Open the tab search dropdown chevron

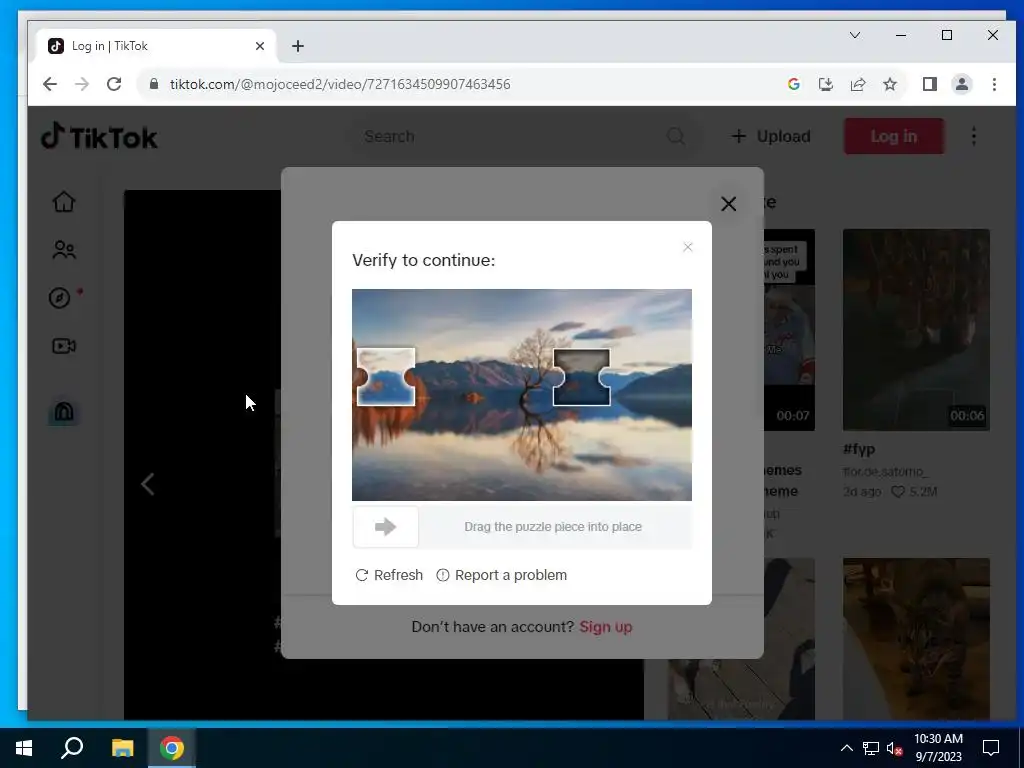[854, 35]
